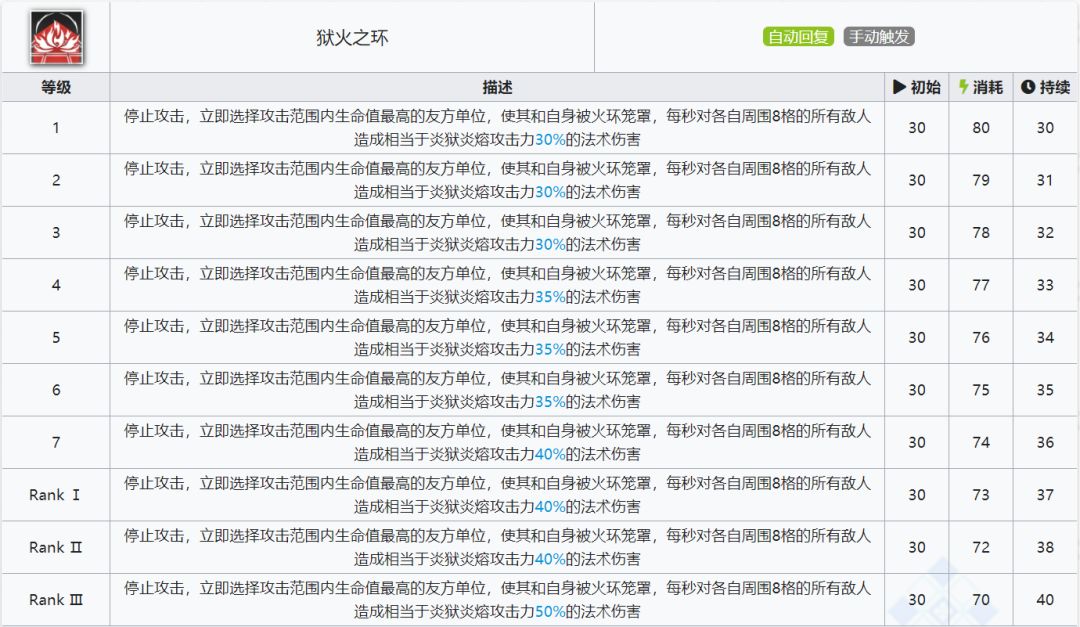Screen dimensions: 1080x627
Task: Click the clock icon beside 持续
Action: (x=1027, y=87)
